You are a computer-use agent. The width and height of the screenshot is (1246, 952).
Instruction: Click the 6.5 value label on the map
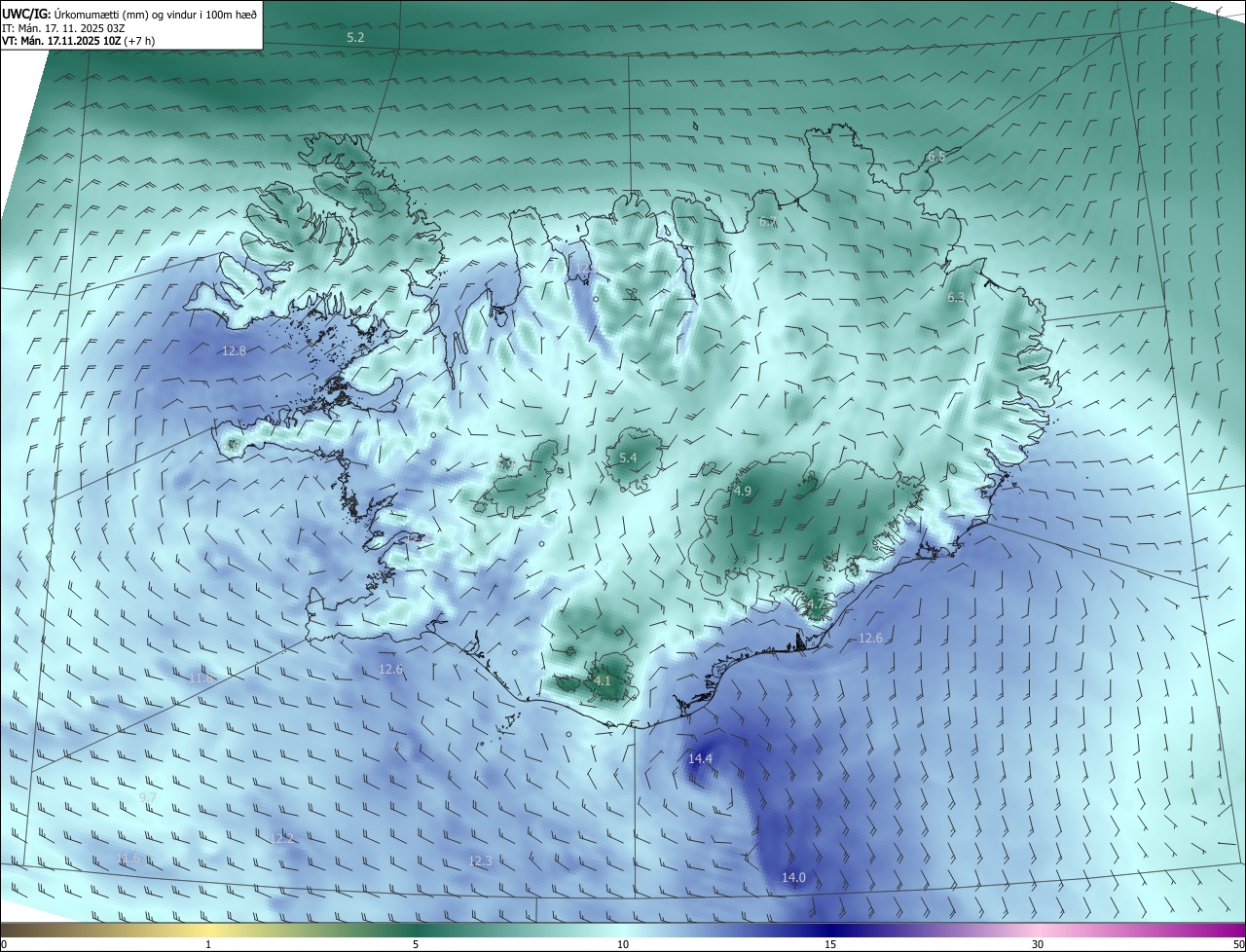(x=935, y=156)
